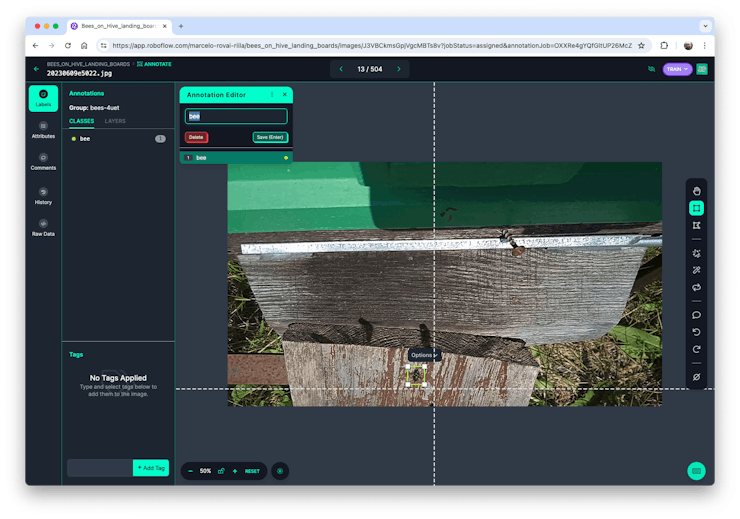This screenshot has height=519, width=740.
Task: Switch to the Classes tab
Action: tap(80, 121)
